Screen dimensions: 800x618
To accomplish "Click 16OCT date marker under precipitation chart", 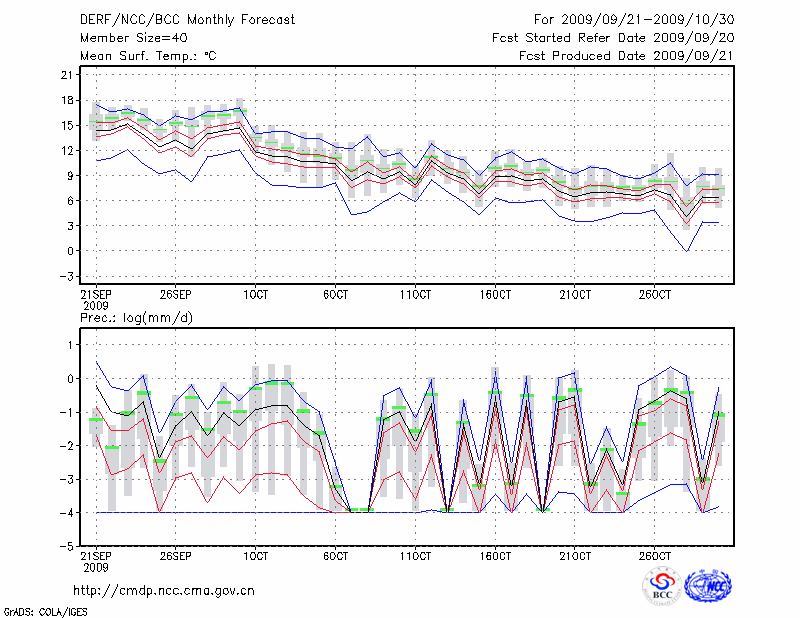I will click(x=495, y=555).
